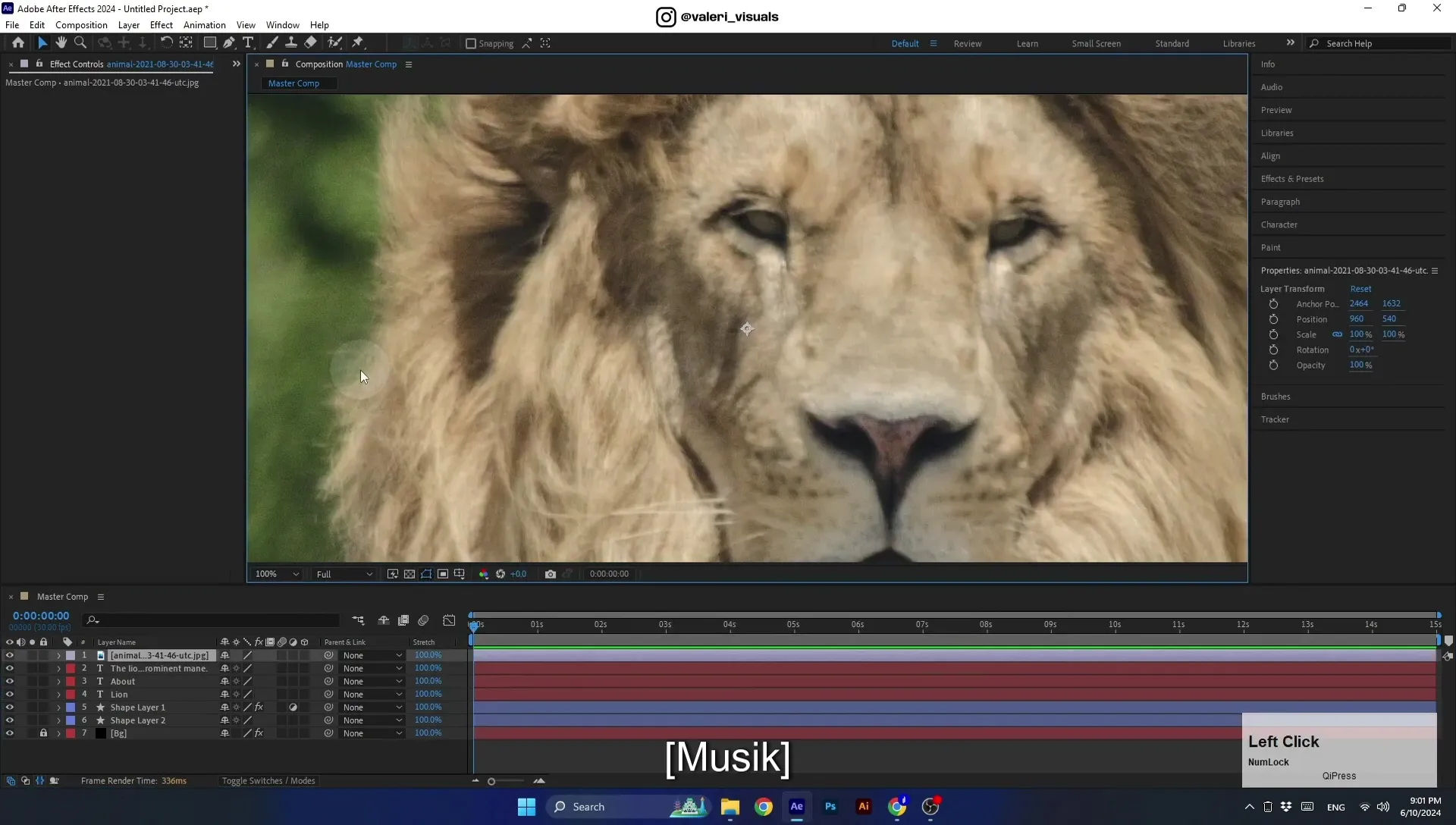The width and height of the screenshot is (1456, 825).
Task: Show more workspaces chevron
Action: [1291, 43]
